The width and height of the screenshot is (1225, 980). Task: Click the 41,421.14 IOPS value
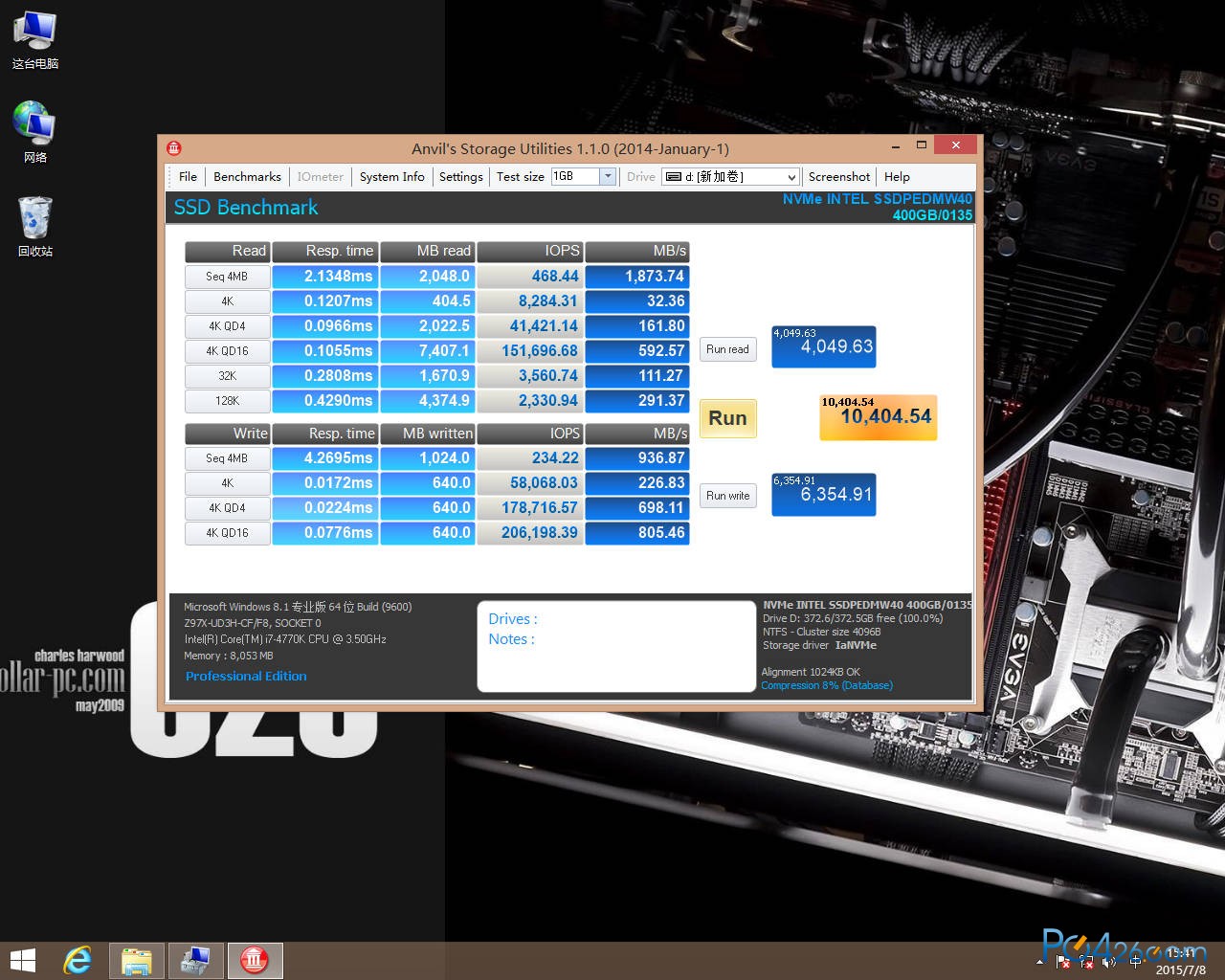[529, 326]
